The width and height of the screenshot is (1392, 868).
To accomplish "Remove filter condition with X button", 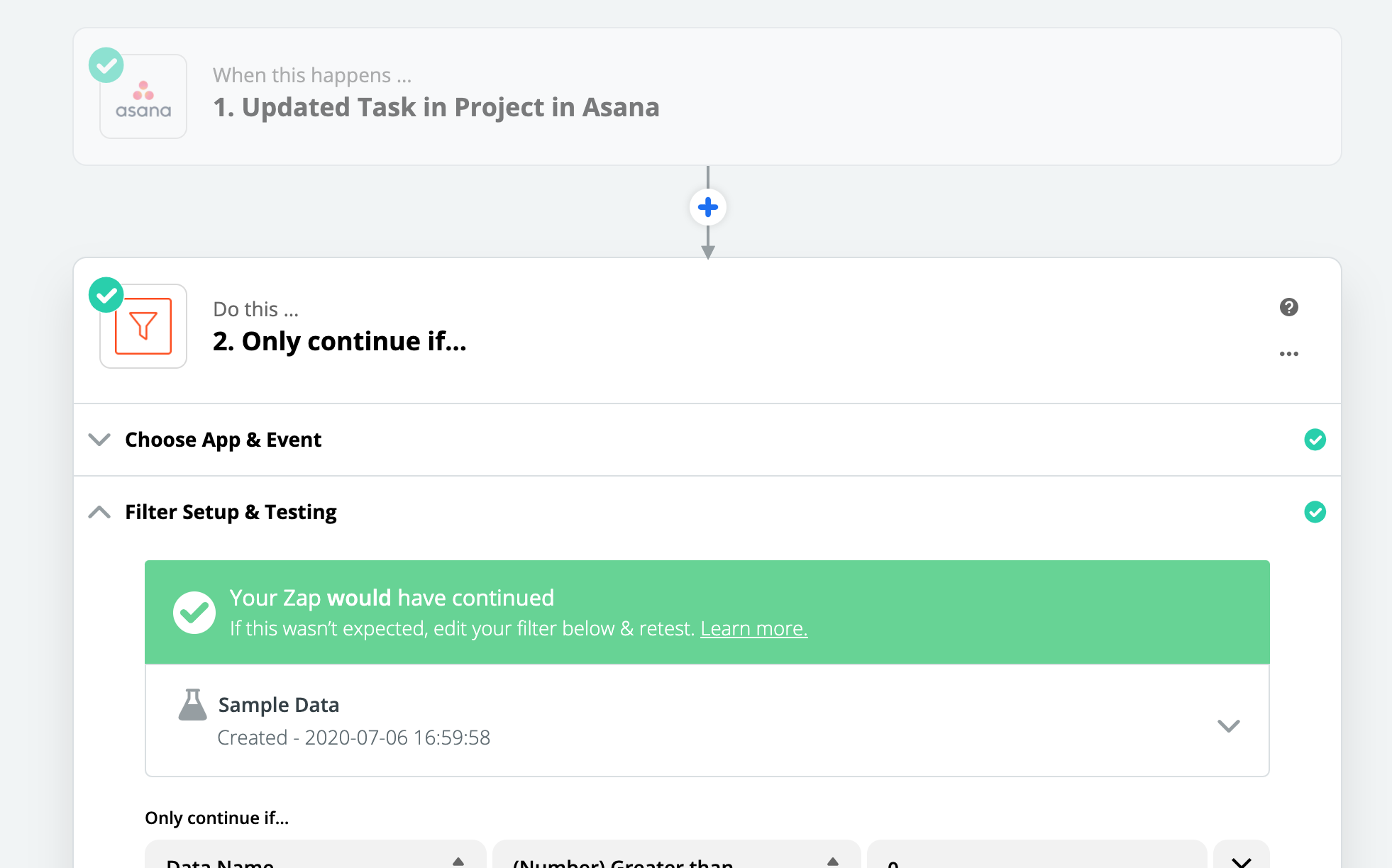I will tap(1241, 859).
